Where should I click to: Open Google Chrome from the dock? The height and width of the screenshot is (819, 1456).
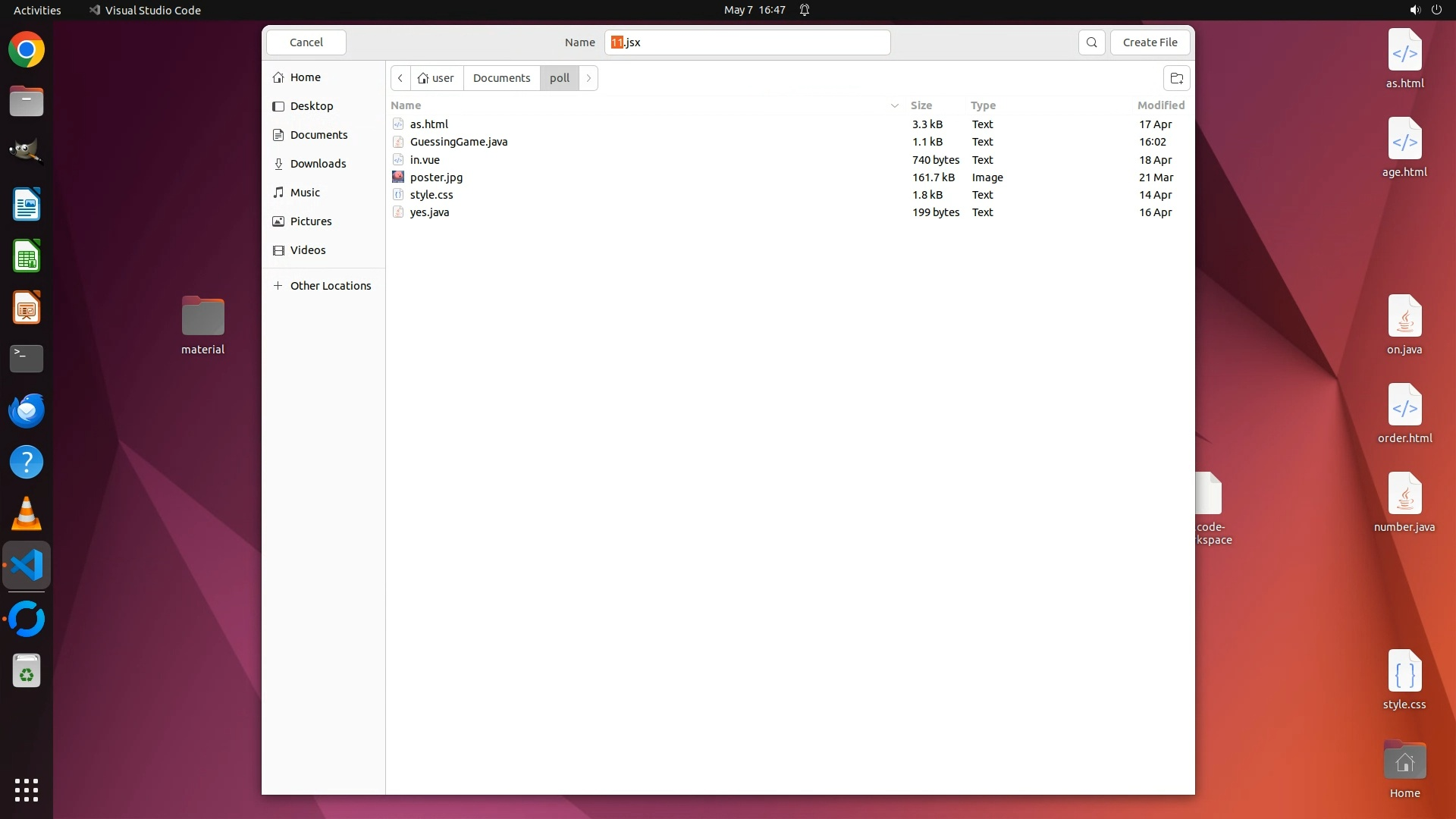(x=27, y=50)
